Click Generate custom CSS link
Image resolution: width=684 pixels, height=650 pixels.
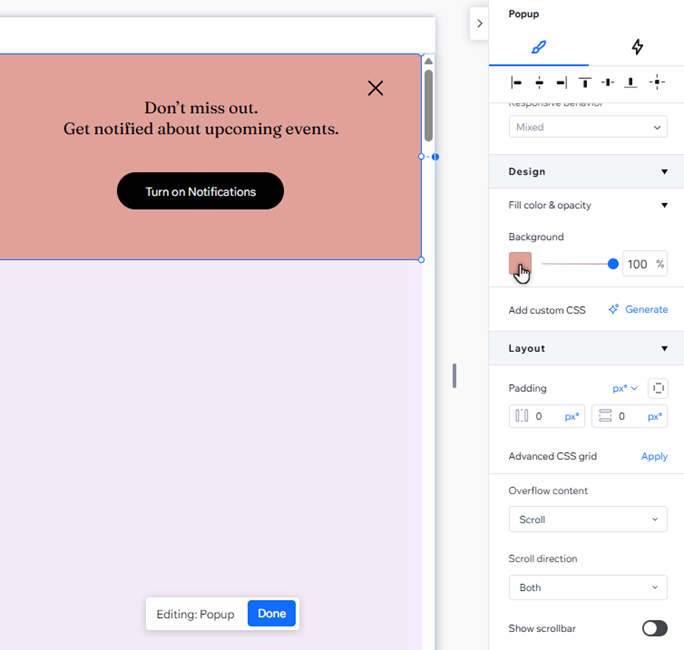646,310
